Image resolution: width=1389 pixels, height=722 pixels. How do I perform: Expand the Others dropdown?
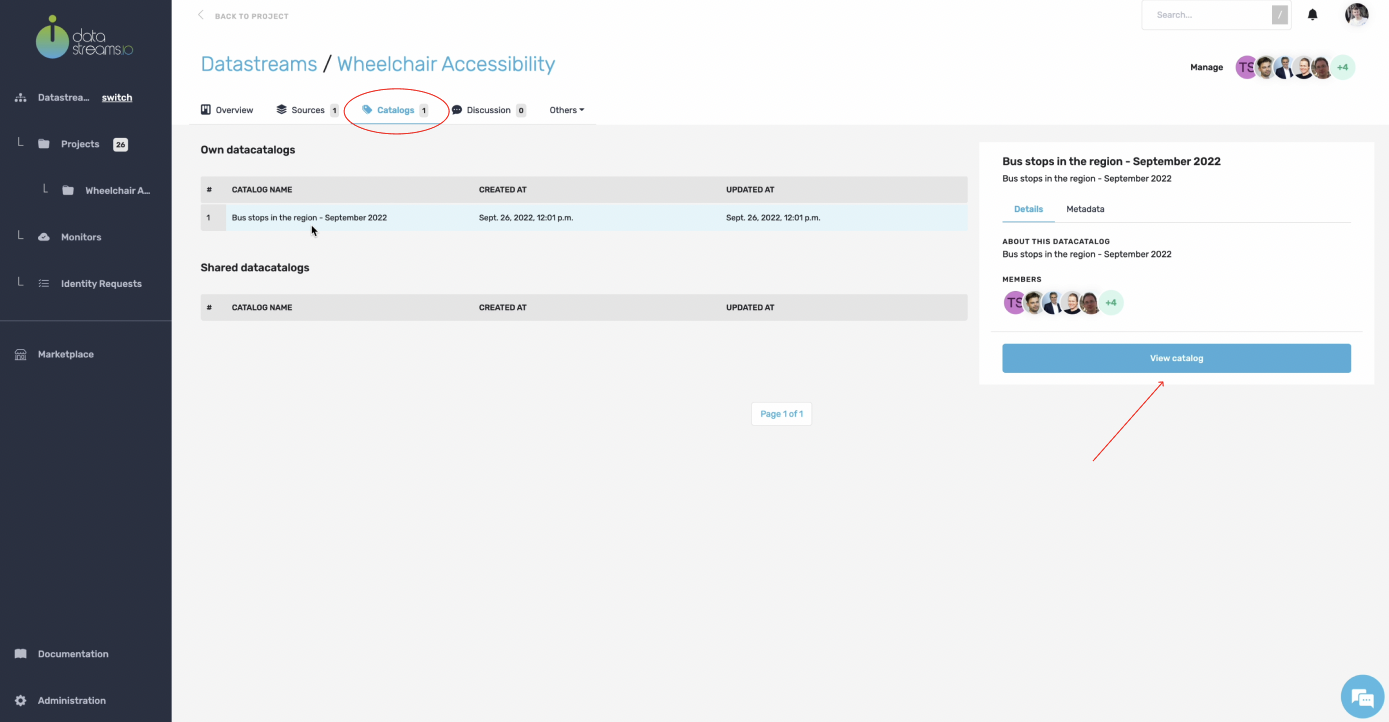(566, 110)
